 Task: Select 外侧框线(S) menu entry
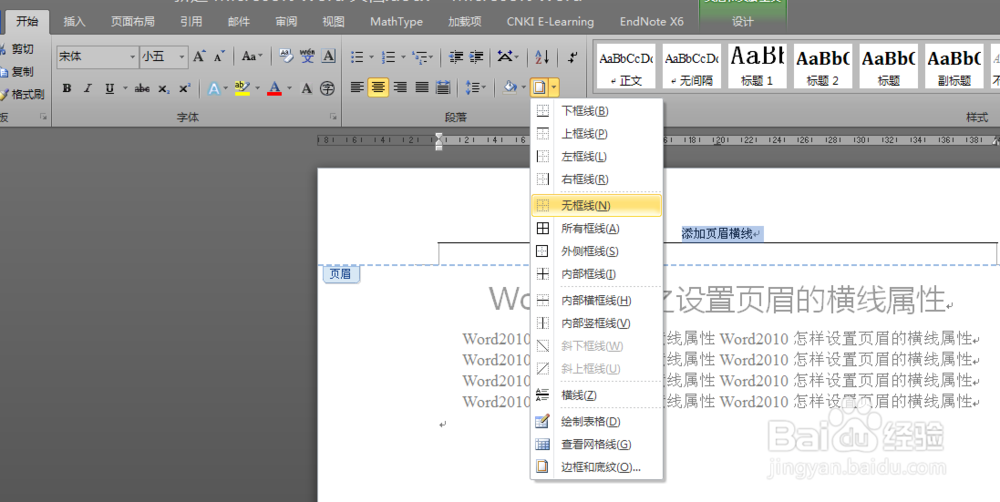point(596,251)
